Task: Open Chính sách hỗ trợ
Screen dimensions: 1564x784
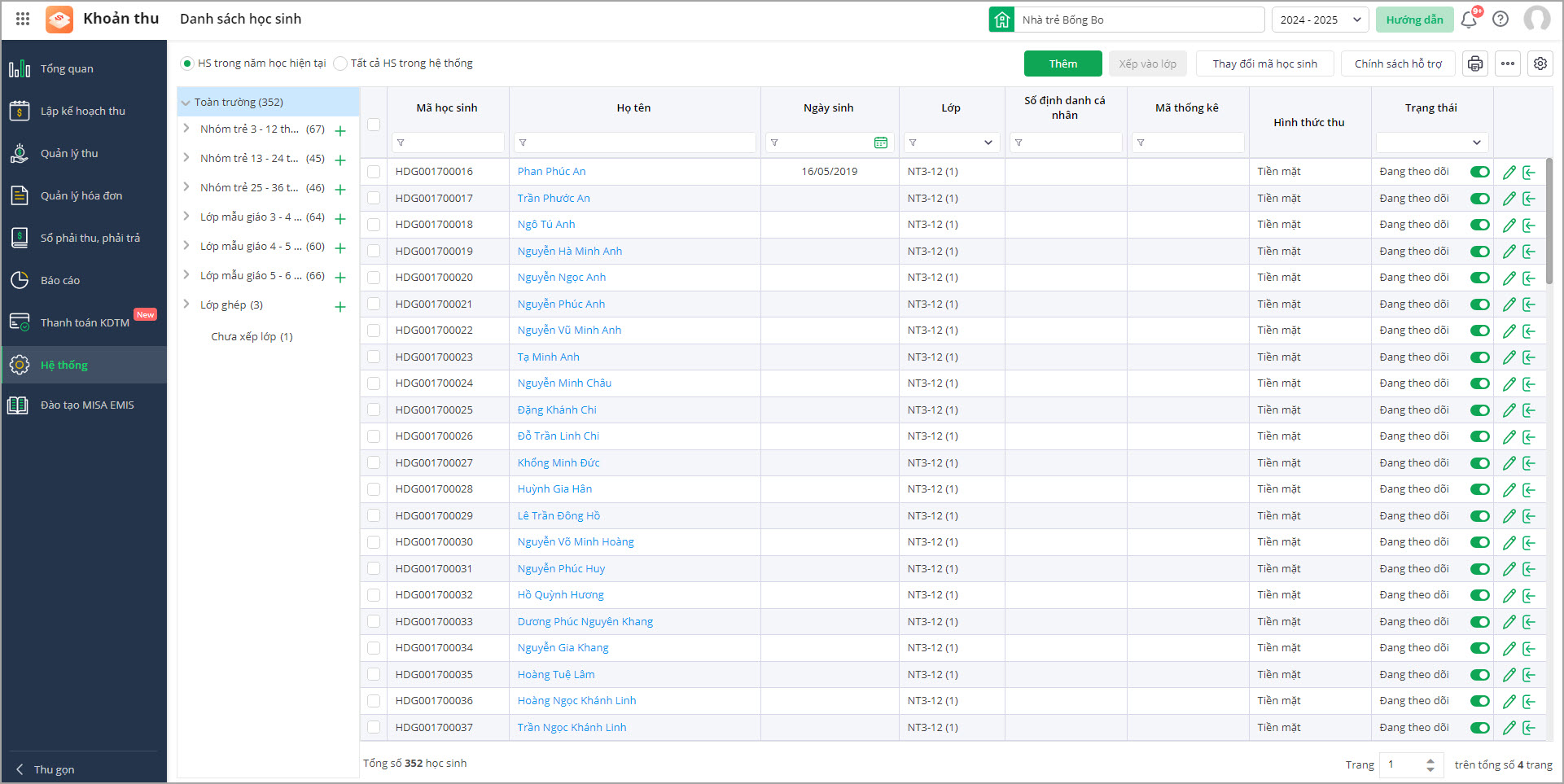Action: (1398, 64)
